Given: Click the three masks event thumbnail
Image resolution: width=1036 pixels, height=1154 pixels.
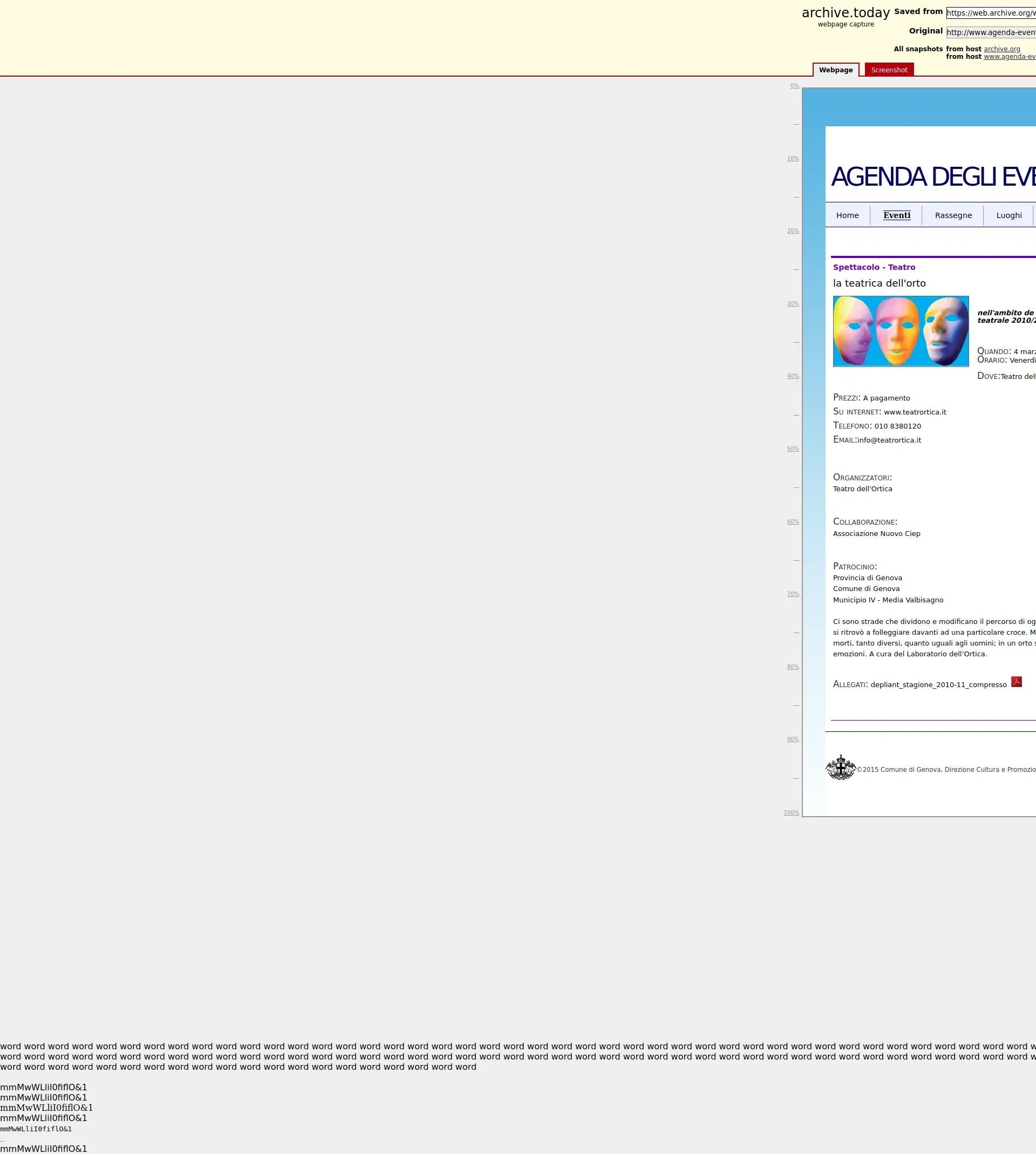Looking at the screenshot, I should [x=901, y=331].
